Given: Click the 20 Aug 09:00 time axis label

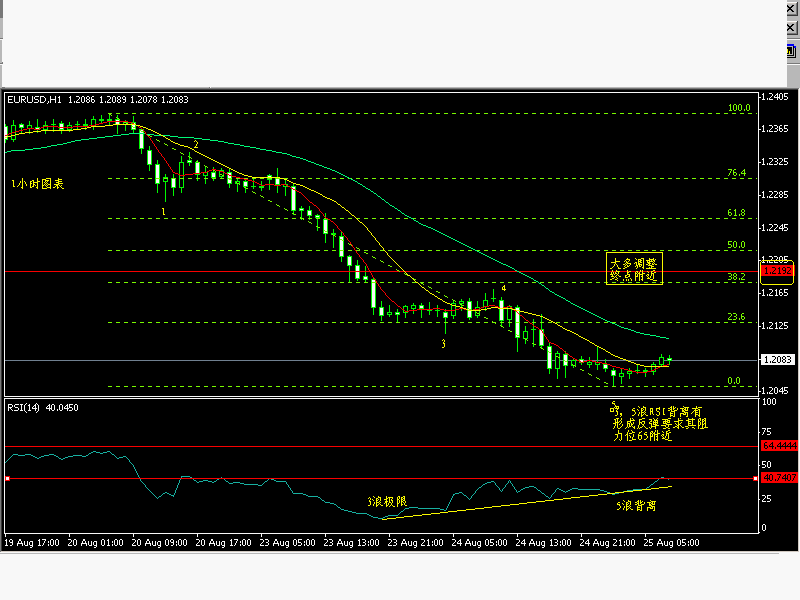Looking at the screenshot, I should pyautogui.click(x=160, y=543).
